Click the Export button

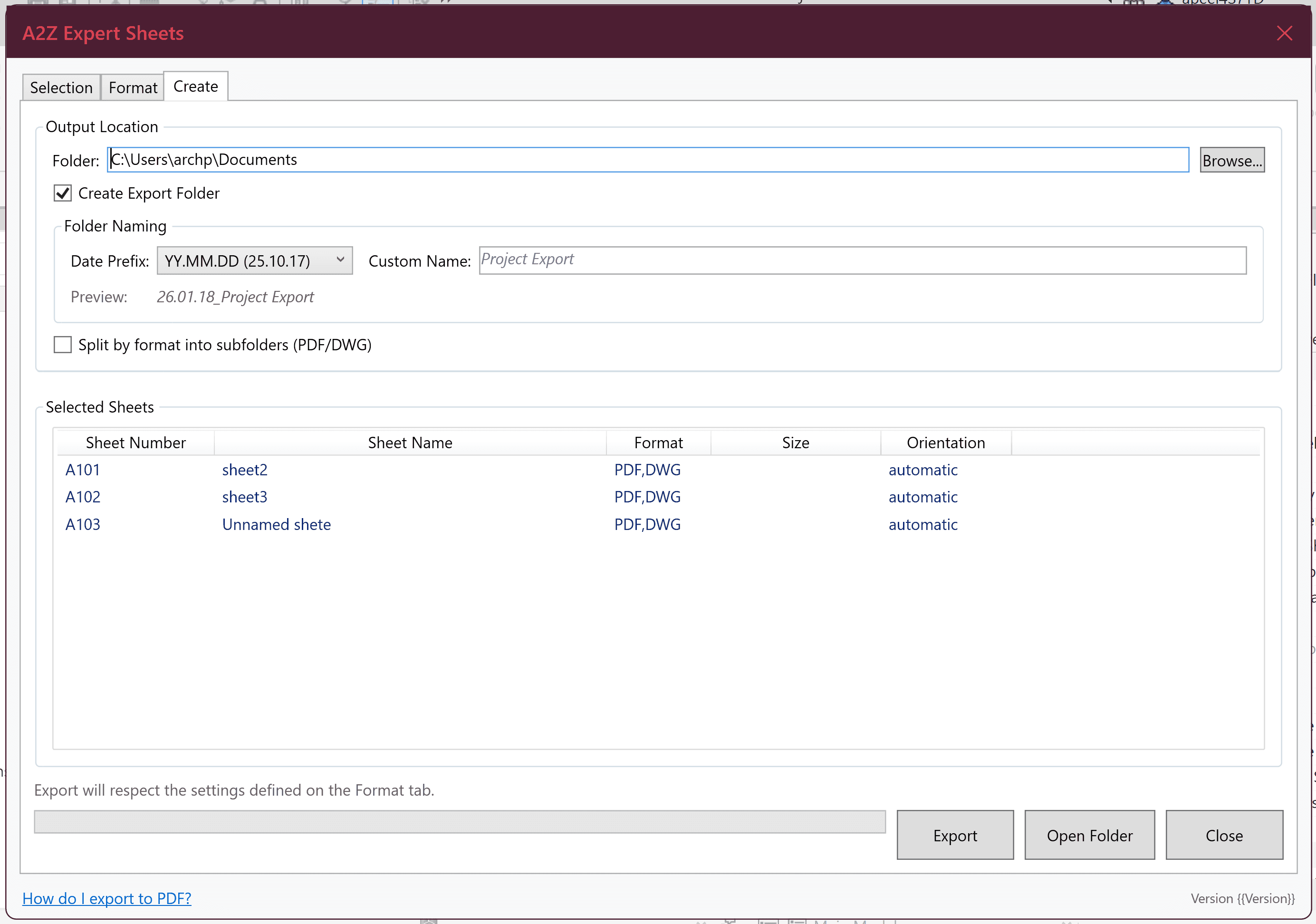point(954,835)
